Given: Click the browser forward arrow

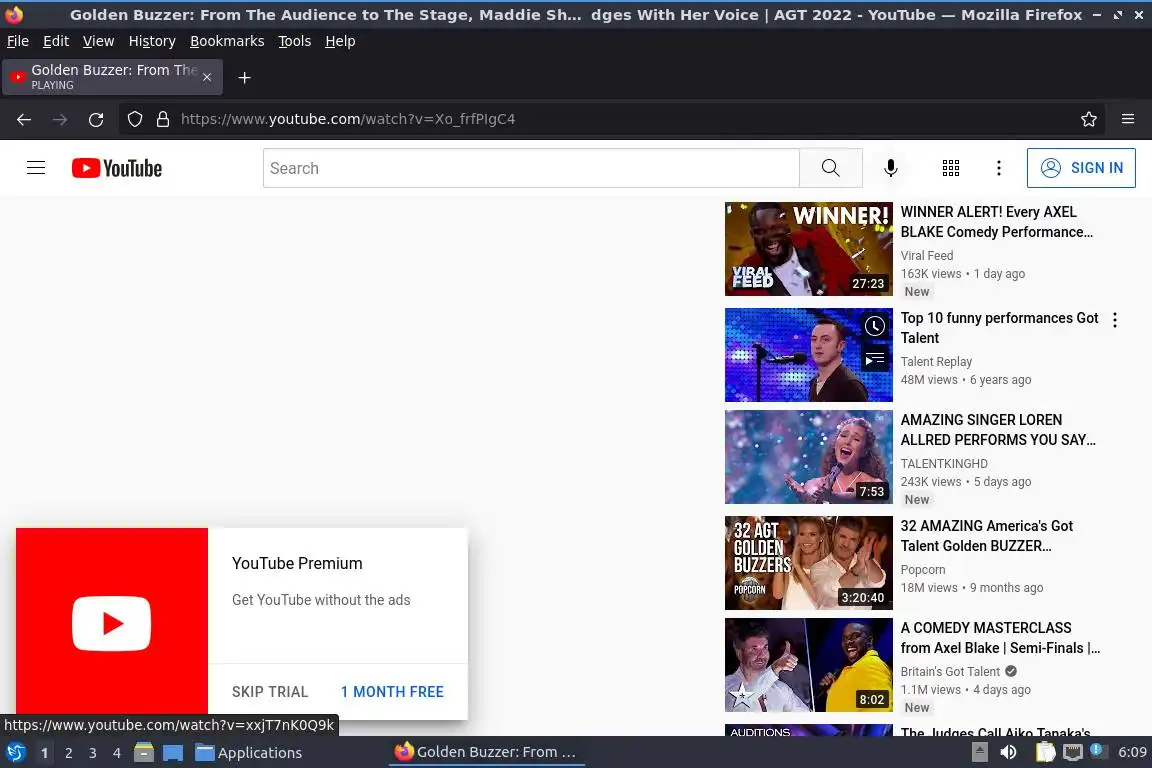Looking at the screenshot, I should click(60, 119).
